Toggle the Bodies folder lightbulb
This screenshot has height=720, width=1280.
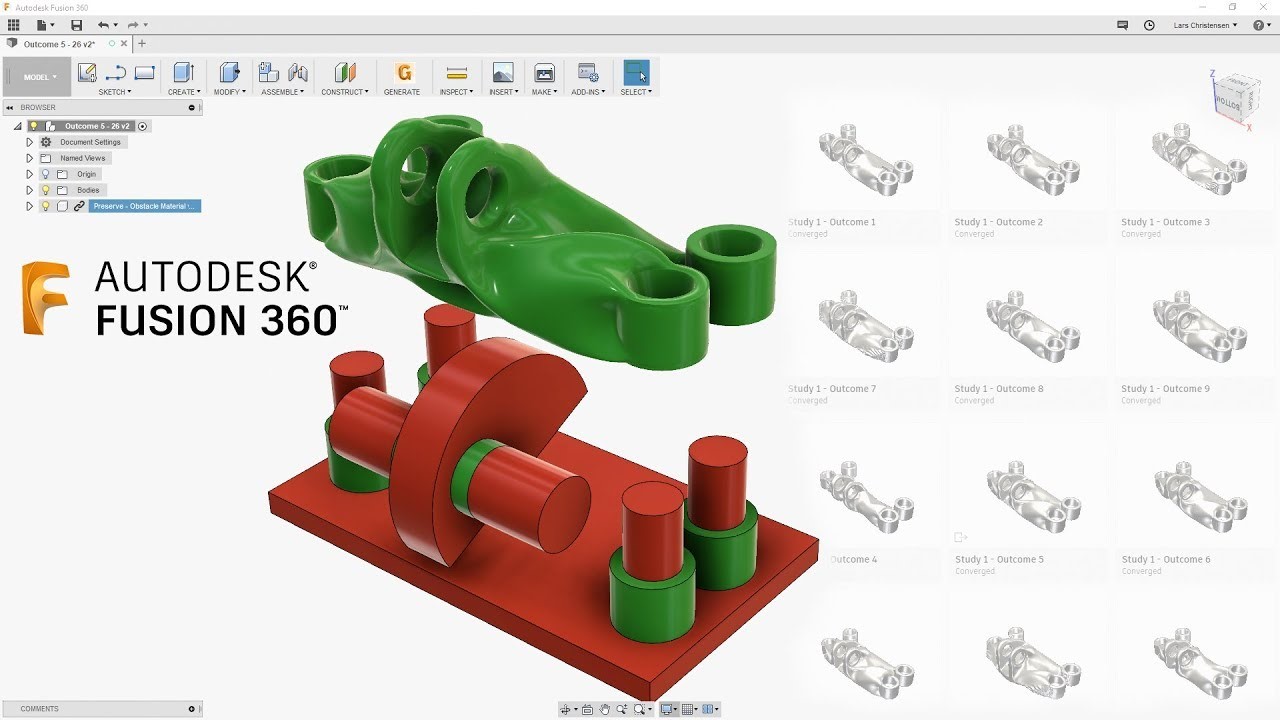click(x=45, y=190)
